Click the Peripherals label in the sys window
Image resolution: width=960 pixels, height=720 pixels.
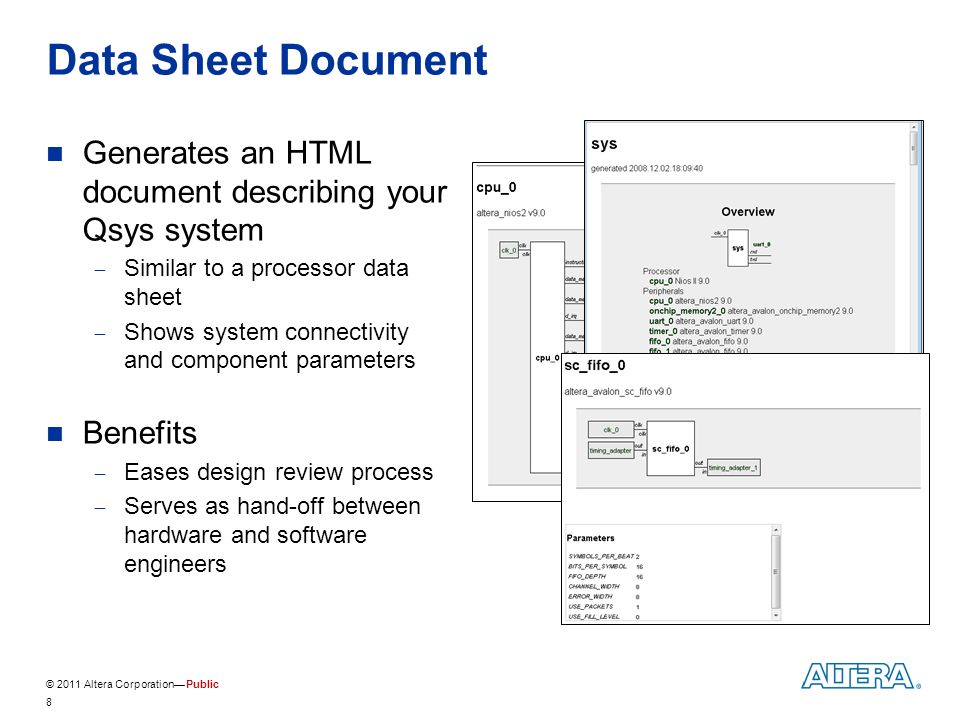(663, 291)
